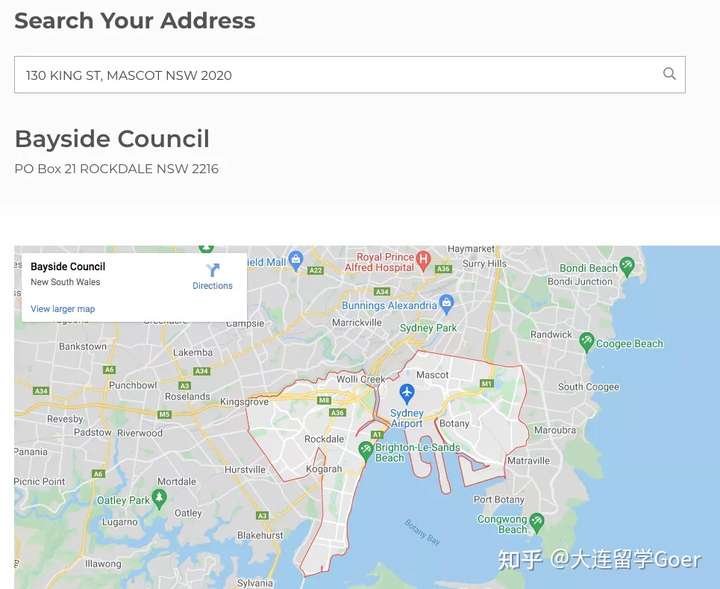Viewport: 720px width, 589px height.
Task: Select the Coogee Beach pin
Action: click(586, 342)
